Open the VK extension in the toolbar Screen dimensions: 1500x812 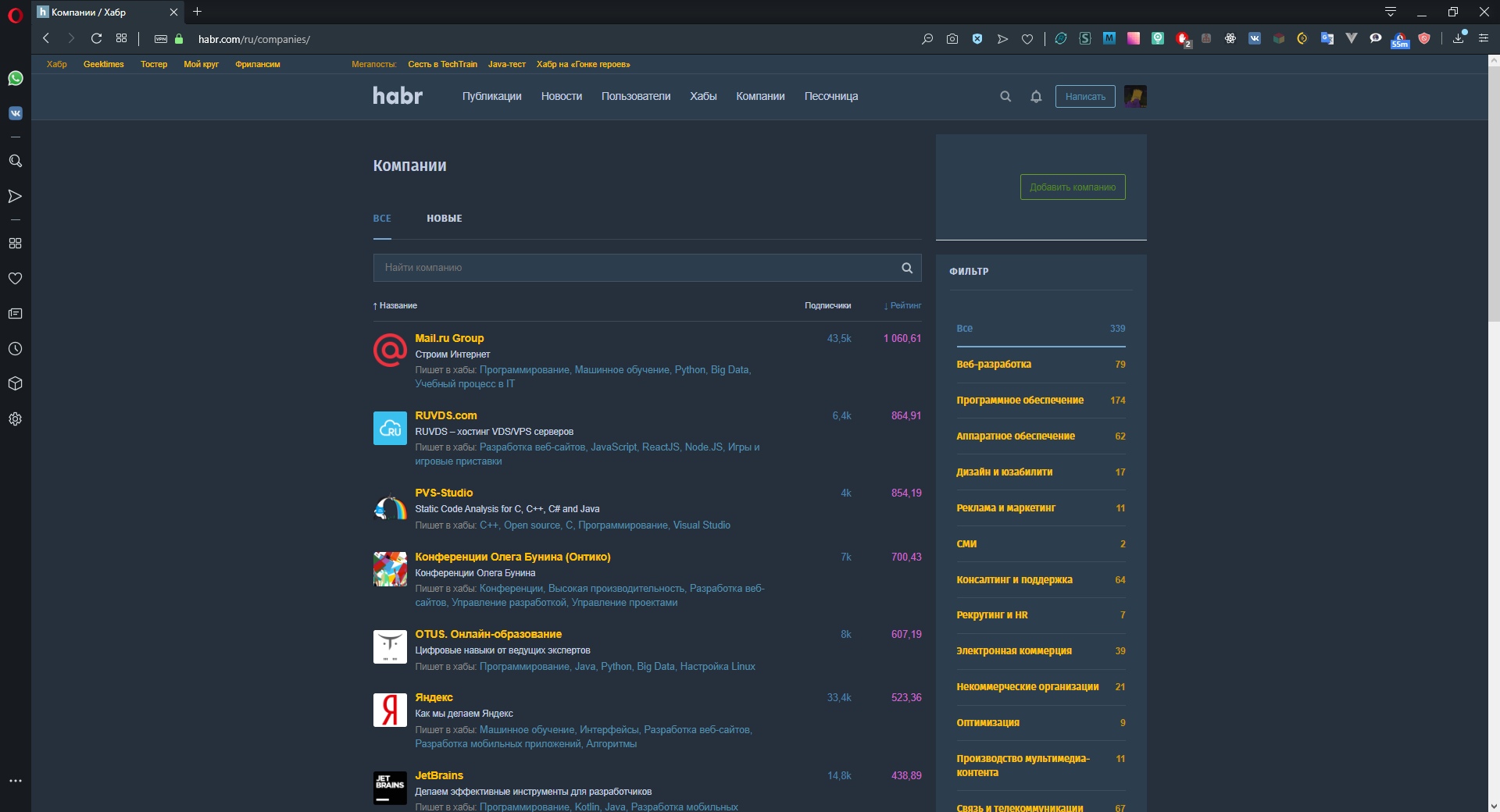pyautogui.click(x=1255, y=38)
